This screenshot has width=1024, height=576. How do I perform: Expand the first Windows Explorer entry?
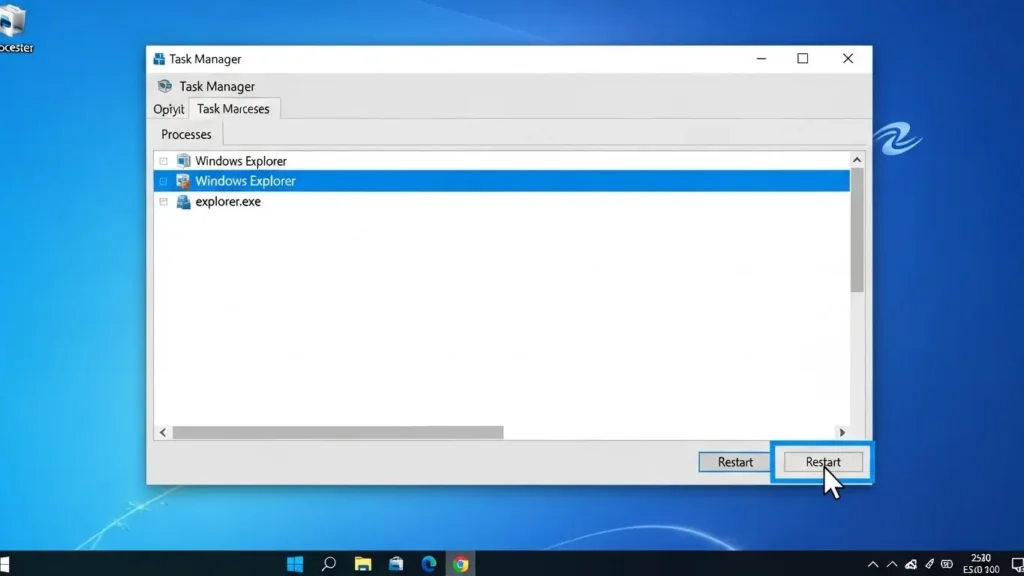pyautogui.click(x=163, y=161)
